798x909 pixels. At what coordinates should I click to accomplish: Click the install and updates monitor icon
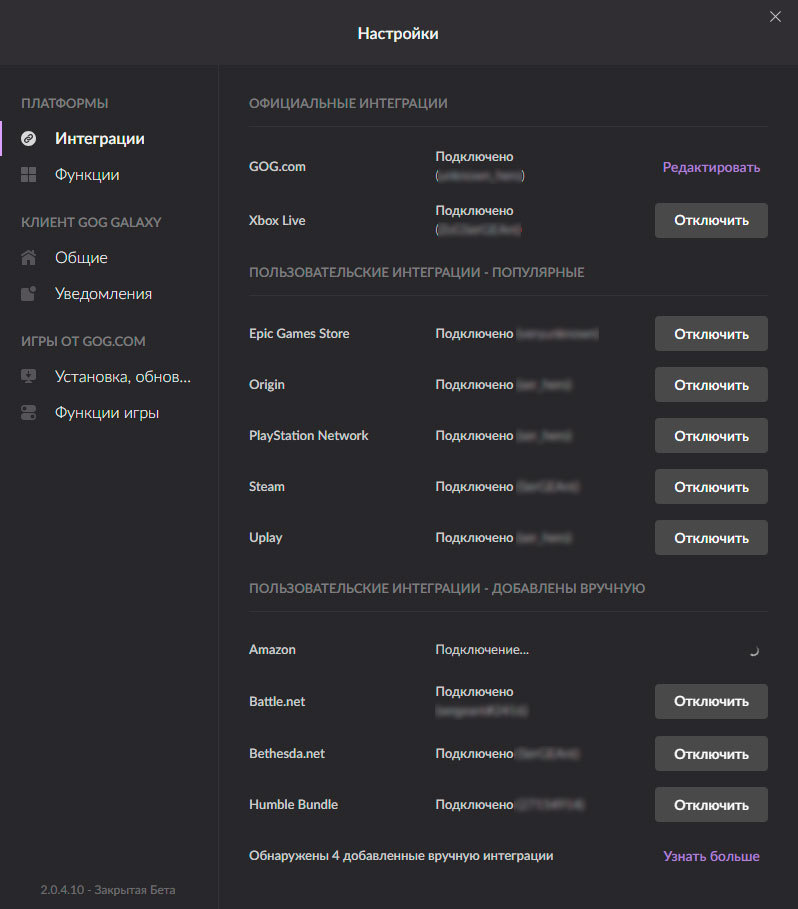coord(29,377)
